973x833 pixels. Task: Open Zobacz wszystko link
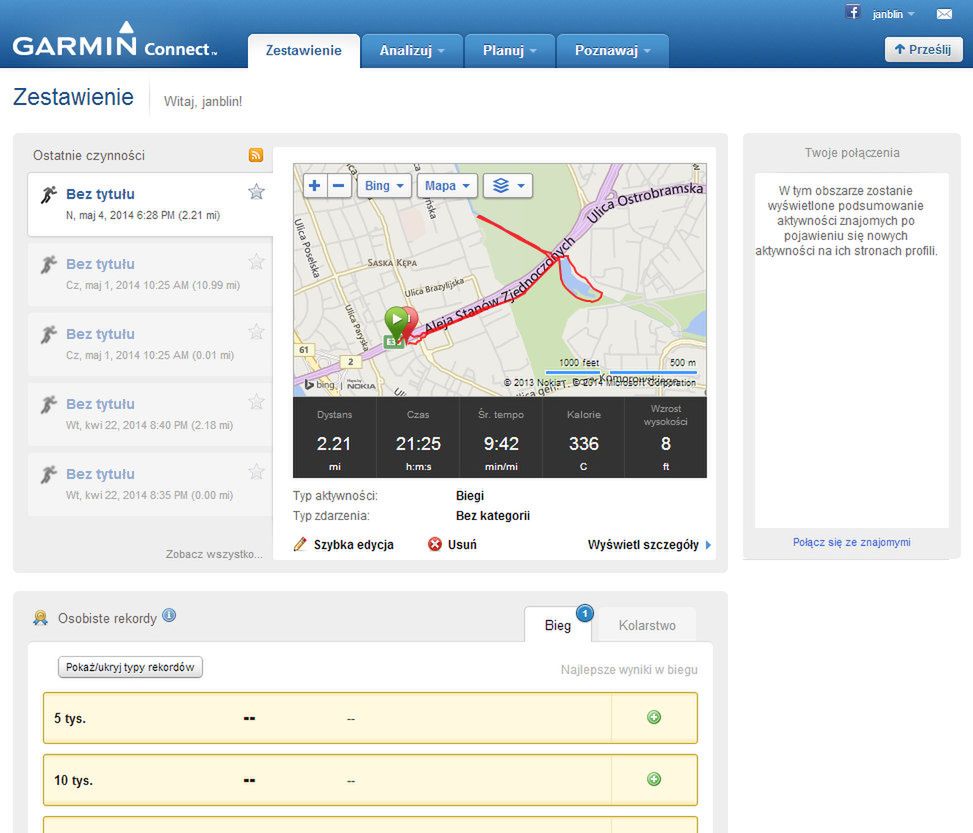[x=213, y=554]
